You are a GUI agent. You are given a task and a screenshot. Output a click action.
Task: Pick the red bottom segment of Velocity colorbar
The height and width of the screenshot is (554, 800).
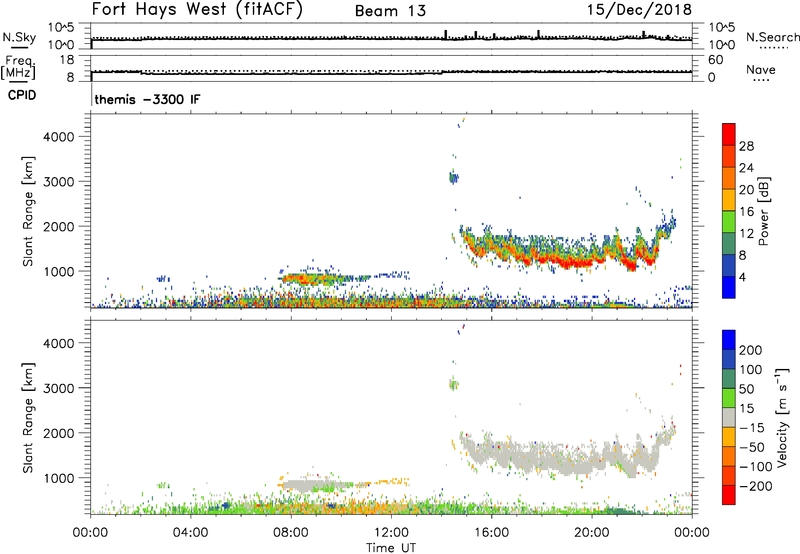(729, 495)
